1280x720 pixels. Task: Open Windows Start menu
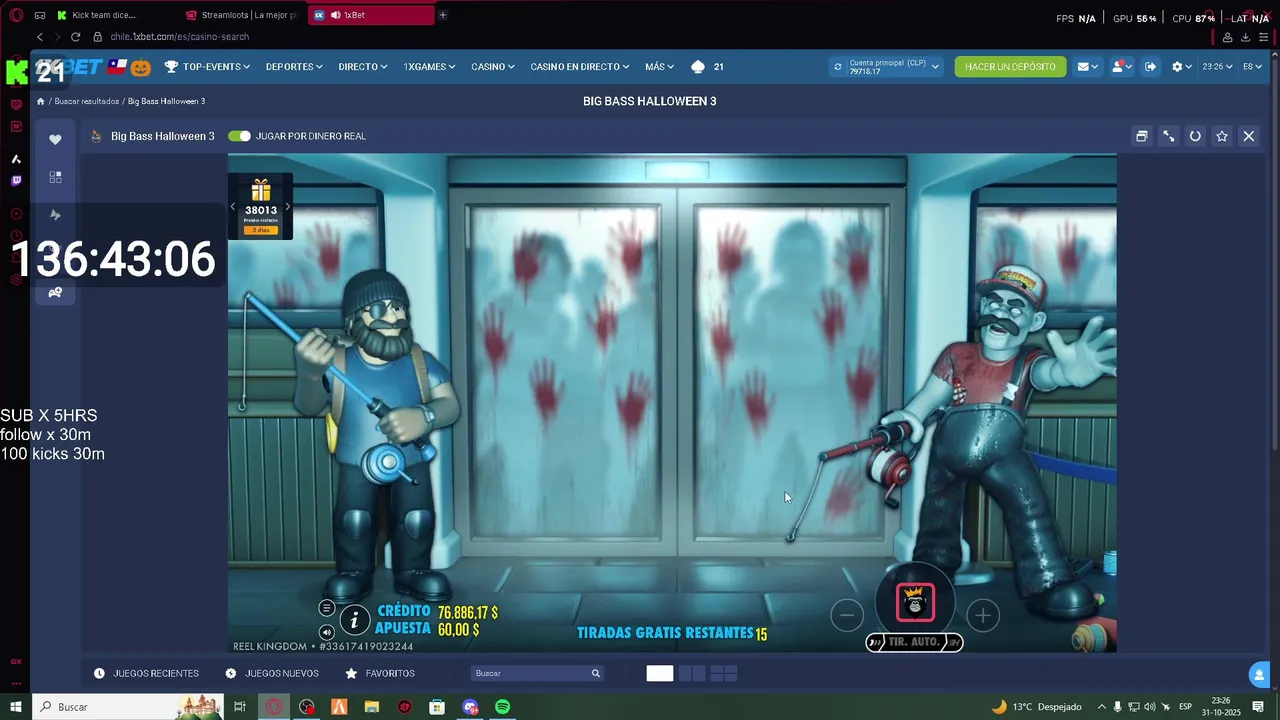(x=15, y=707)
